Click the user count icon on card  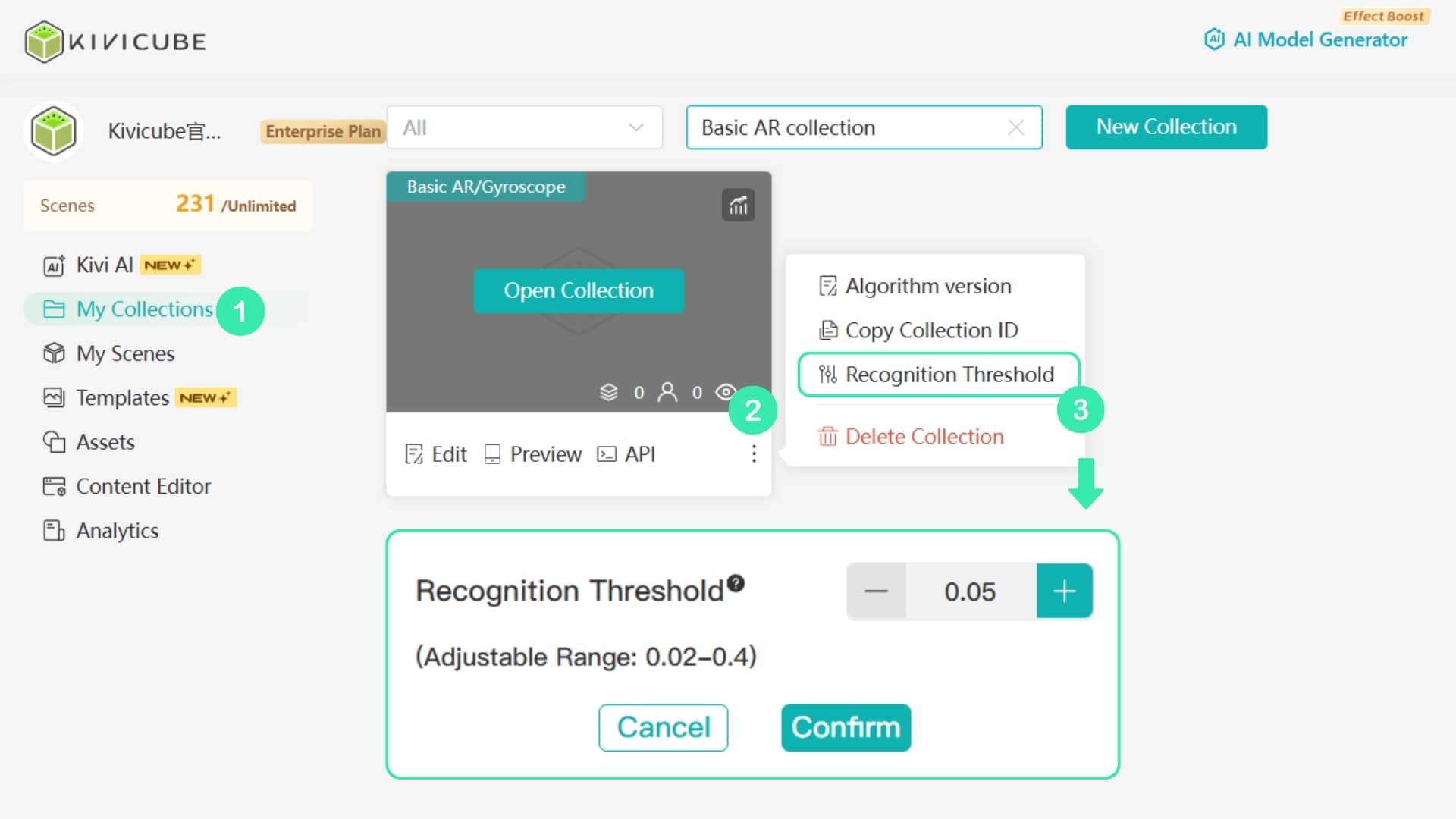coord(667,392)
